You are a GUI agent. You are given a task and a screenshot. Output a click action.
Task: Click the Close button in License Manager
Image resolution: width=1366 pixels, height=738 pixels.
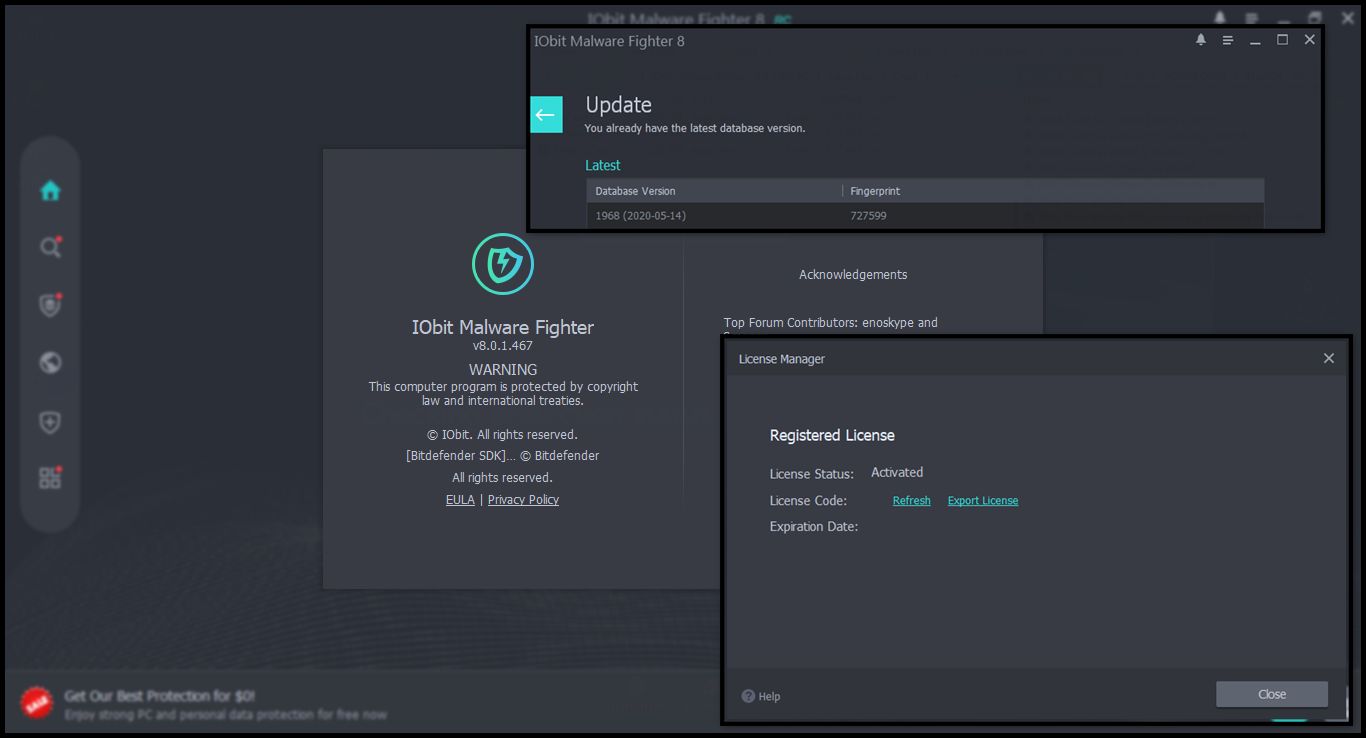point(1272,694)
